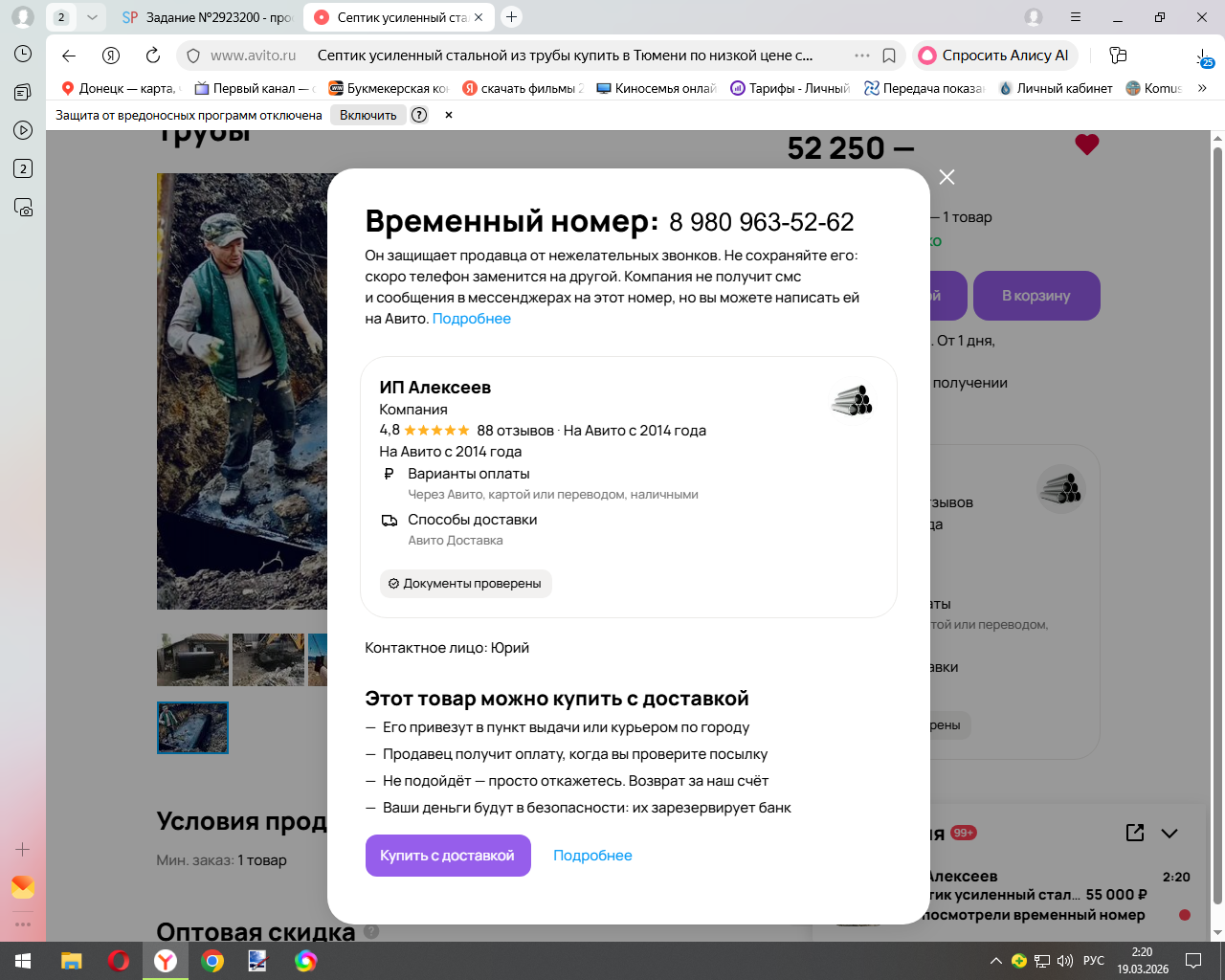Close the 'Септик усиленный' tab

(x=479, y=17)
